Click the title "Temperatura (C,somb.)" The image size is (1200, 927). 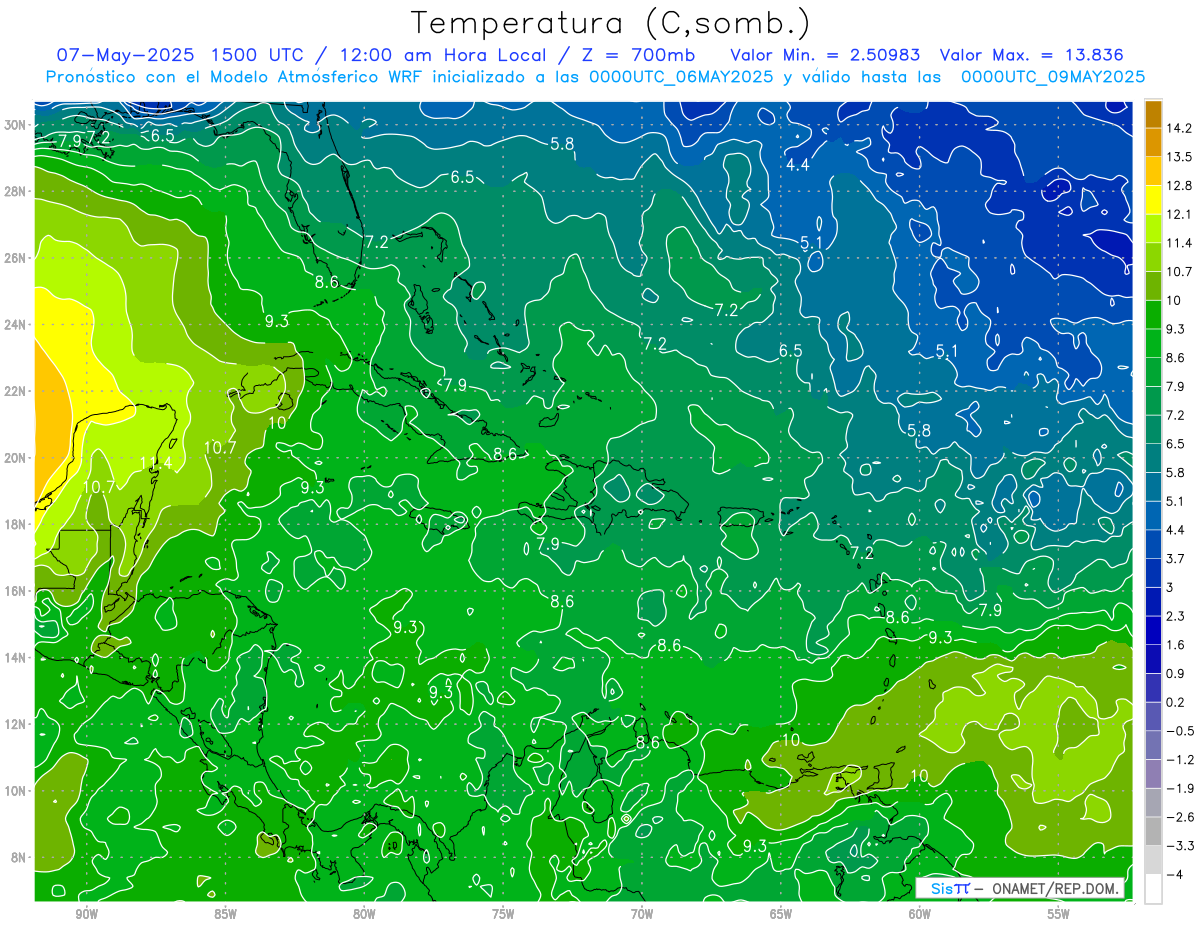click(x=610, y=23)
